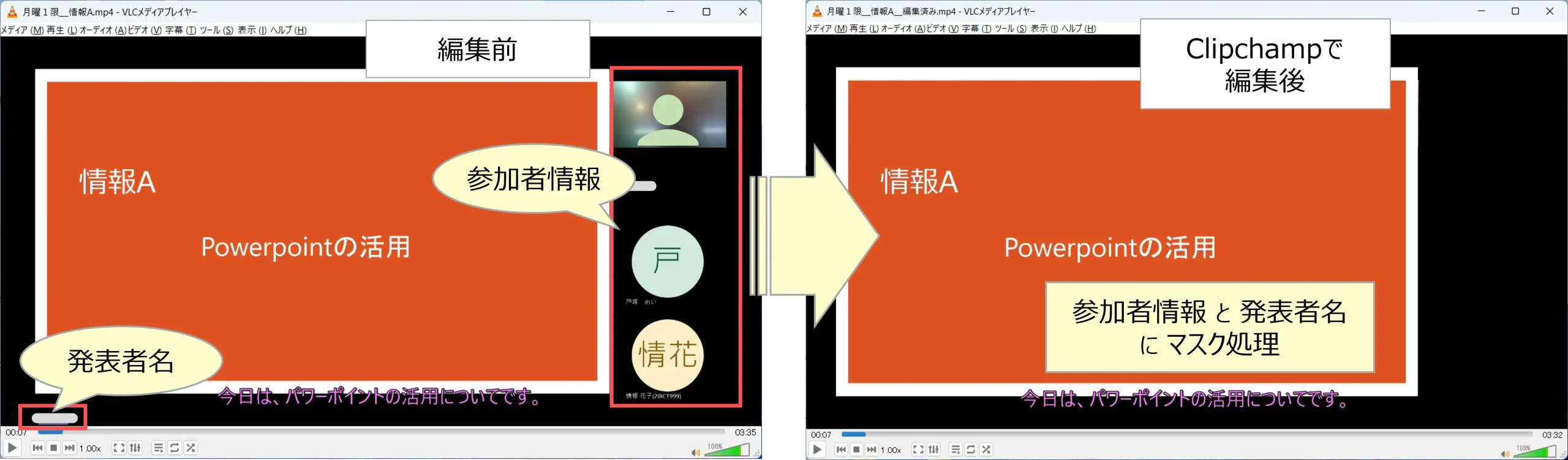The width and height of the screenshot is (1568, 460).
Task: Open メディア menu in the left VLC window
Action: tap(22, 30)
